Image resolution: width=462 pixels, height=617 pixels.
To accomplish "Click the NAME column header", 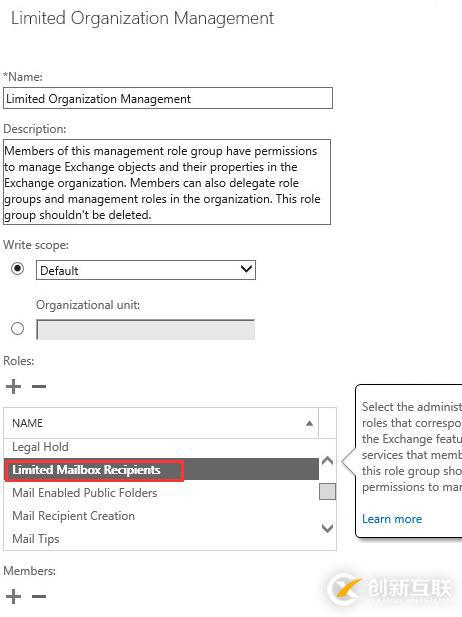I will point(161,423).
